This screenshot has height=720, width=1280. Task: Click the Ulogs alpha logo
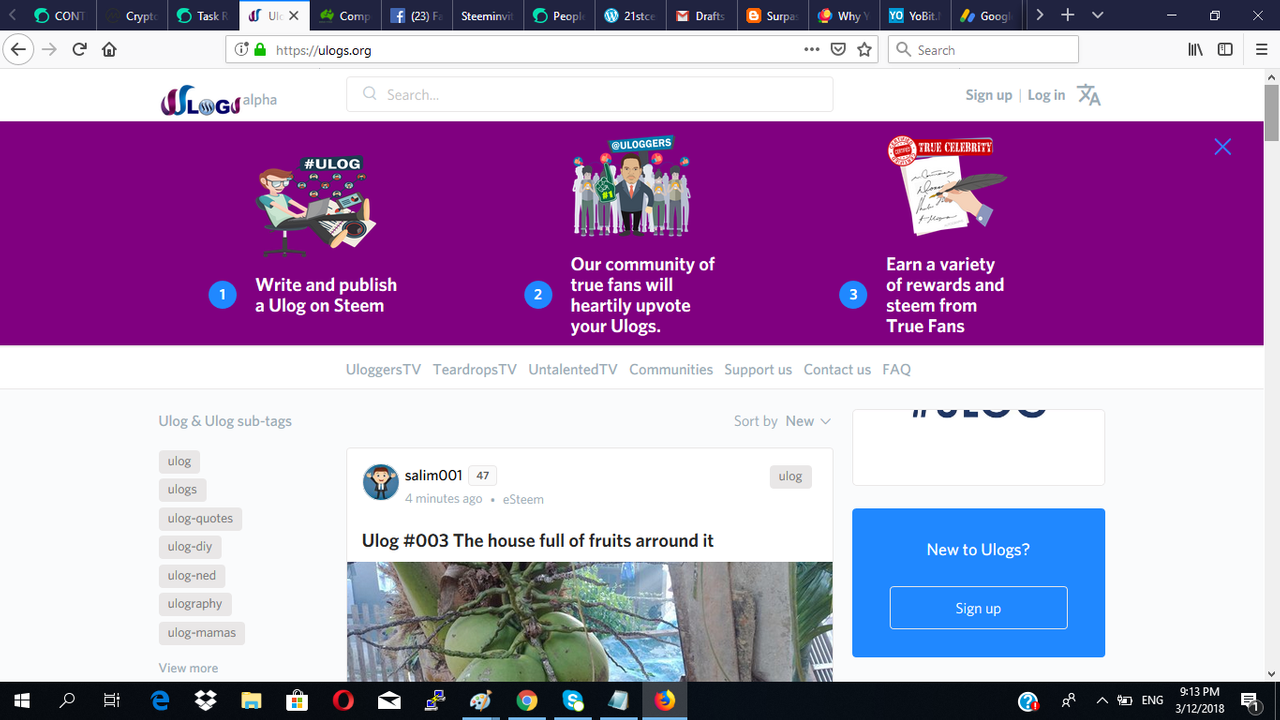218,100
